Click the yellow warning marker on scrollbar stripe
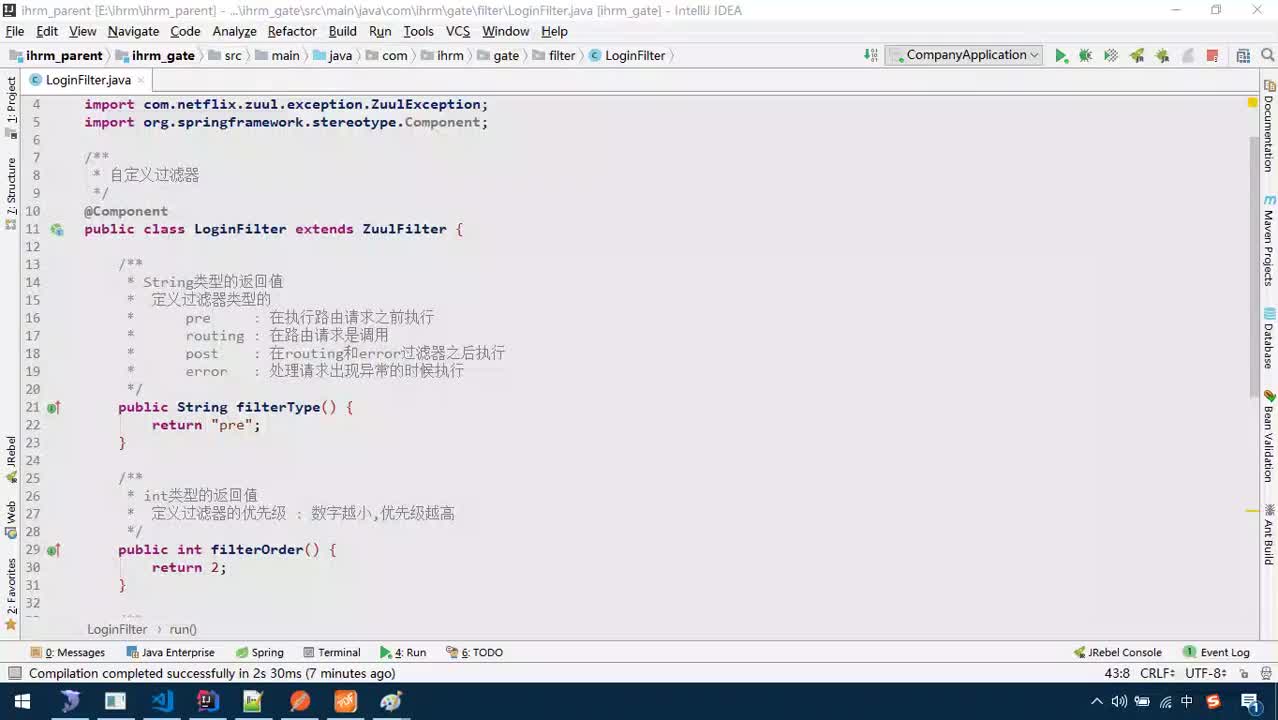This screenshot has width=1278, height=720. pyautogui.click(x=1252, y=511)
